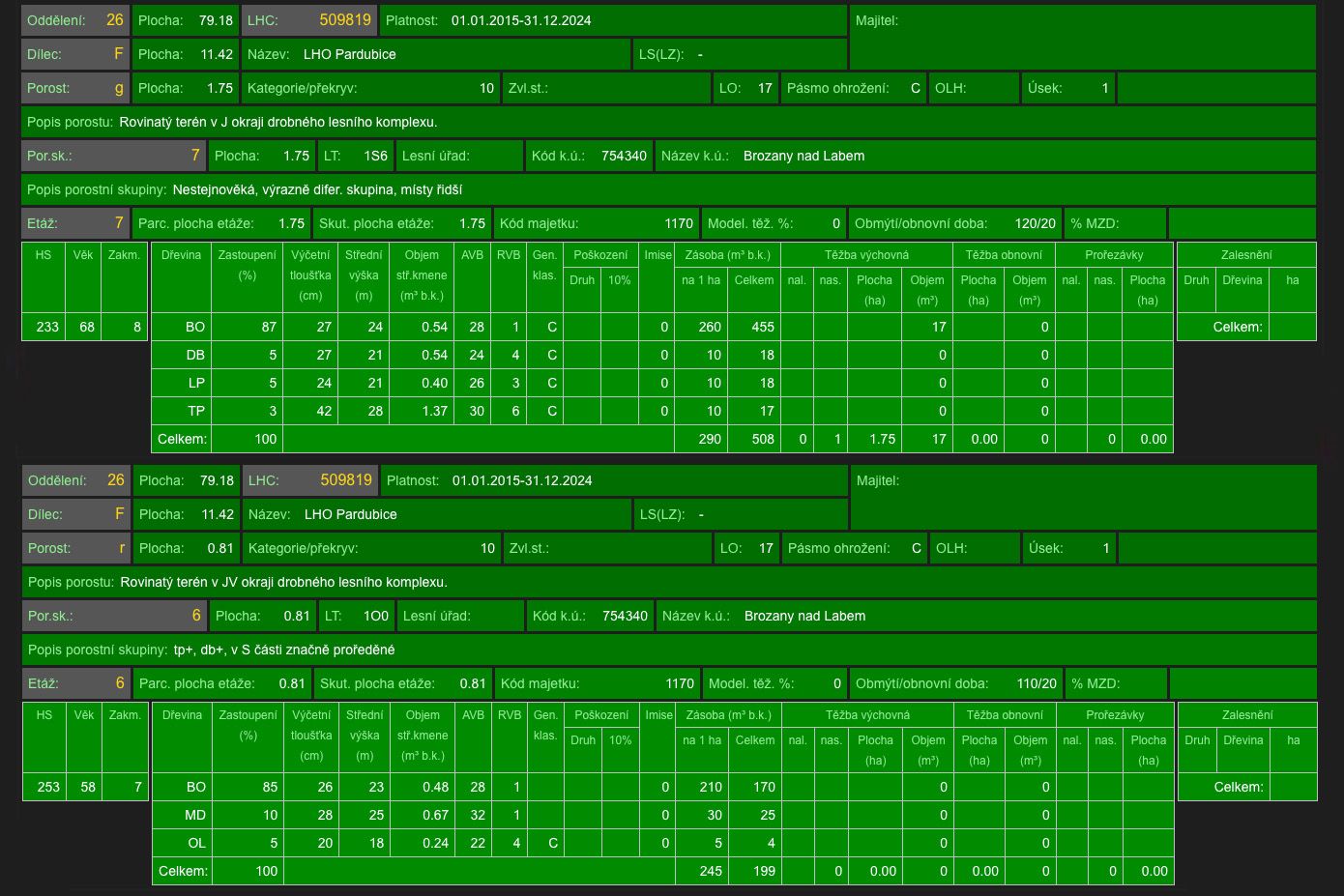The image size is (1344, 896).
Task: Select the 'LHO Pardubice' name in the first record
Action: [x=350, y=54]
